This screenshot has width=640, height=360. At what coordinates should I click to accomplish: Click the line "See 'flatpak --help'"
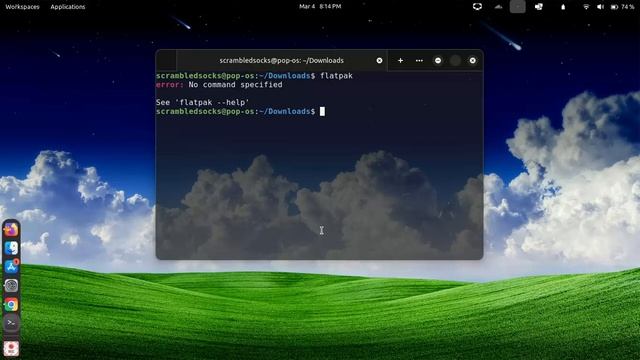202,102
